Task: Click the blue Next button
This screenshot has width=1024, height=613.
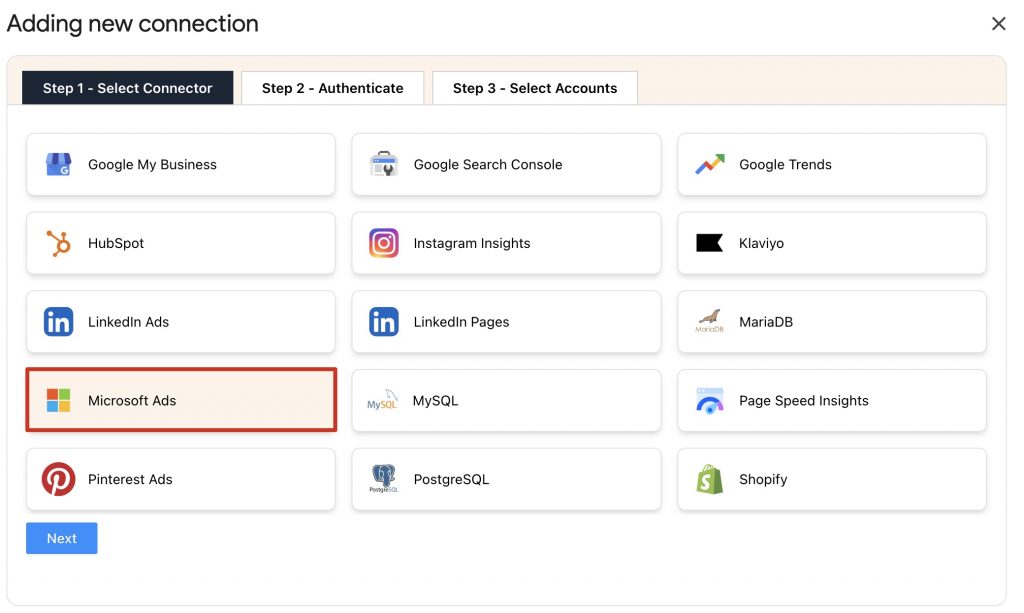Action: coord(61,538)
